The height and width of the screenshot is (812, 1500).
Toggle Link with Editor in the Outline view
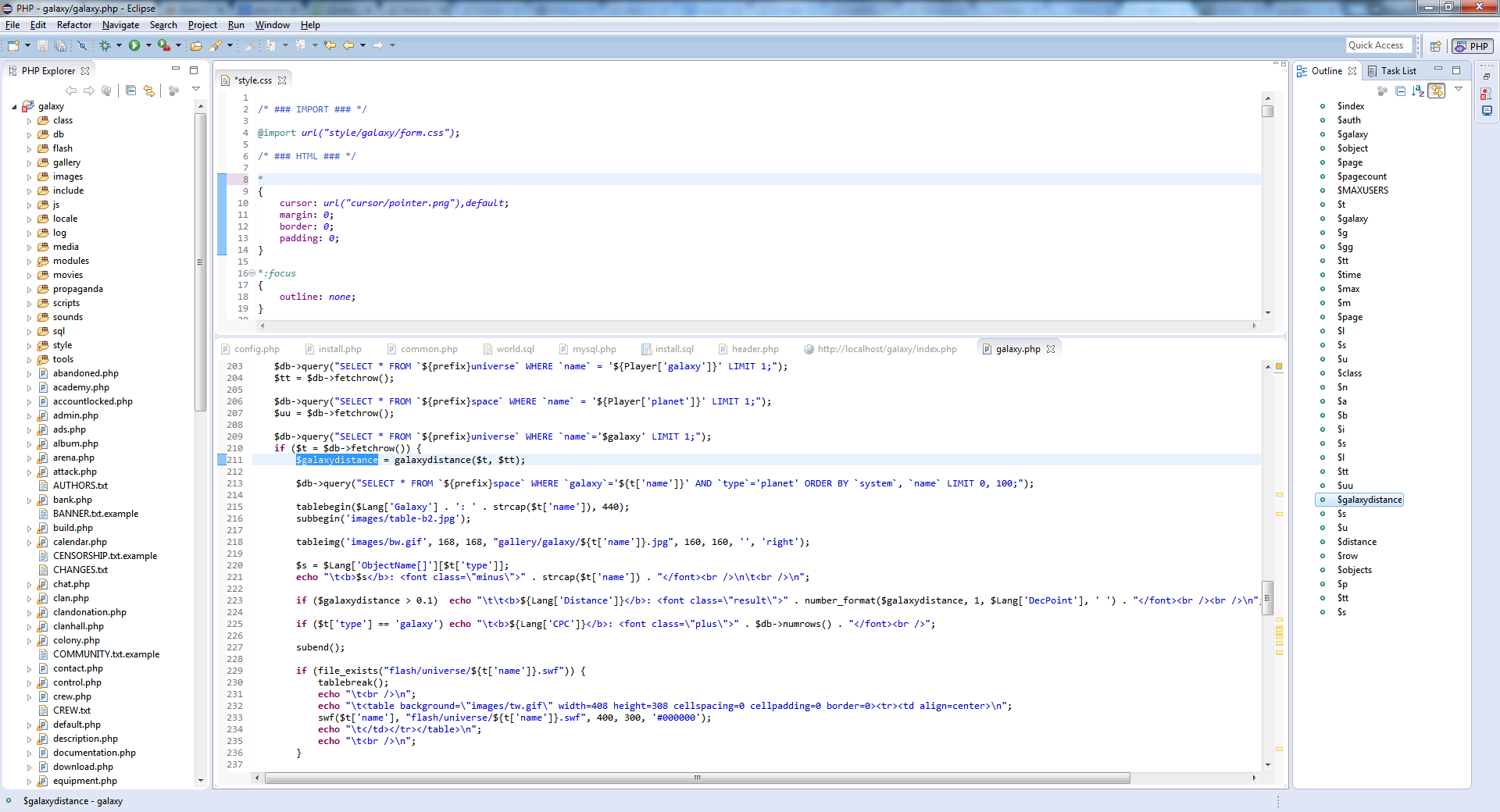coord(1437,91)
